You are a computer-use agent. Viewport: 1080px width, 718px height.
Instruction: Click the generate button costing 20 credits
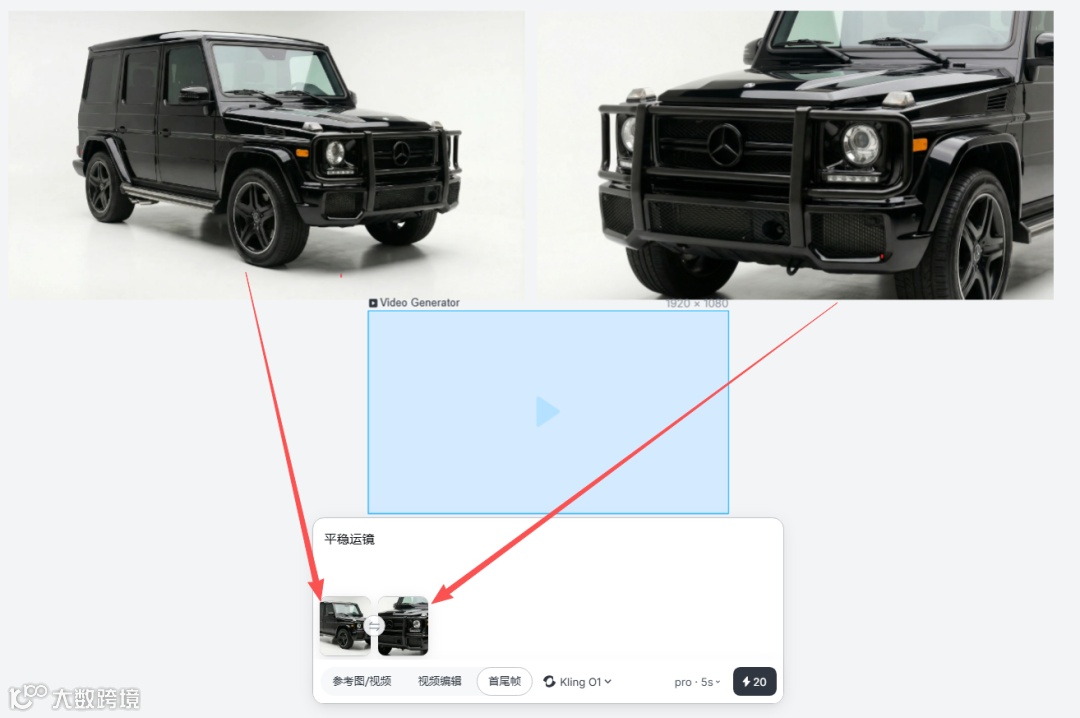tap(754, 681)
